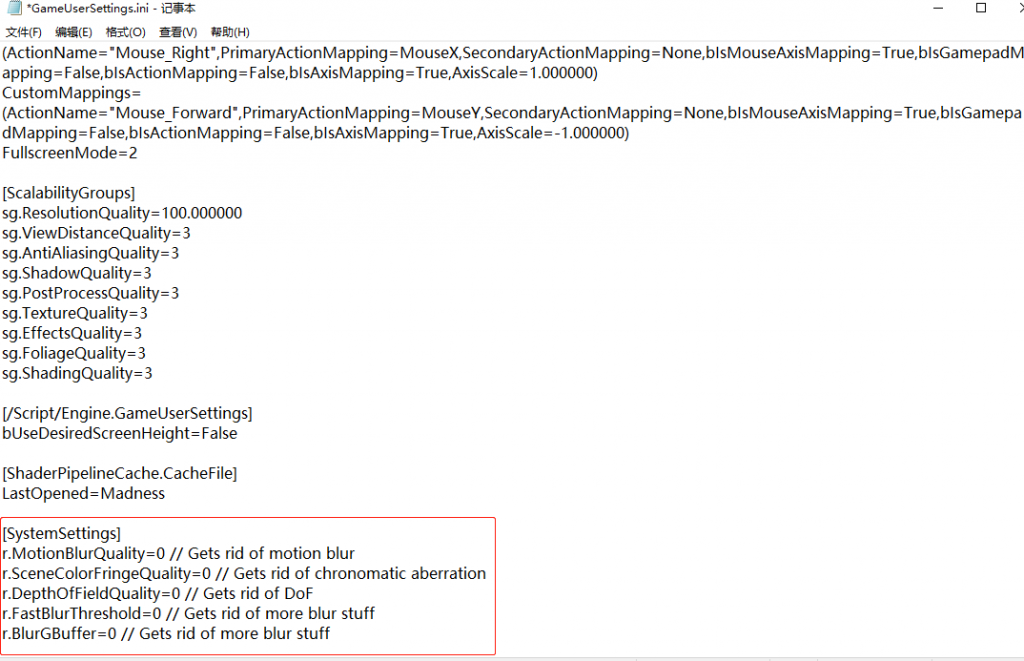
Task: Open the 文件(F) File menu
Action: [23, 32]
